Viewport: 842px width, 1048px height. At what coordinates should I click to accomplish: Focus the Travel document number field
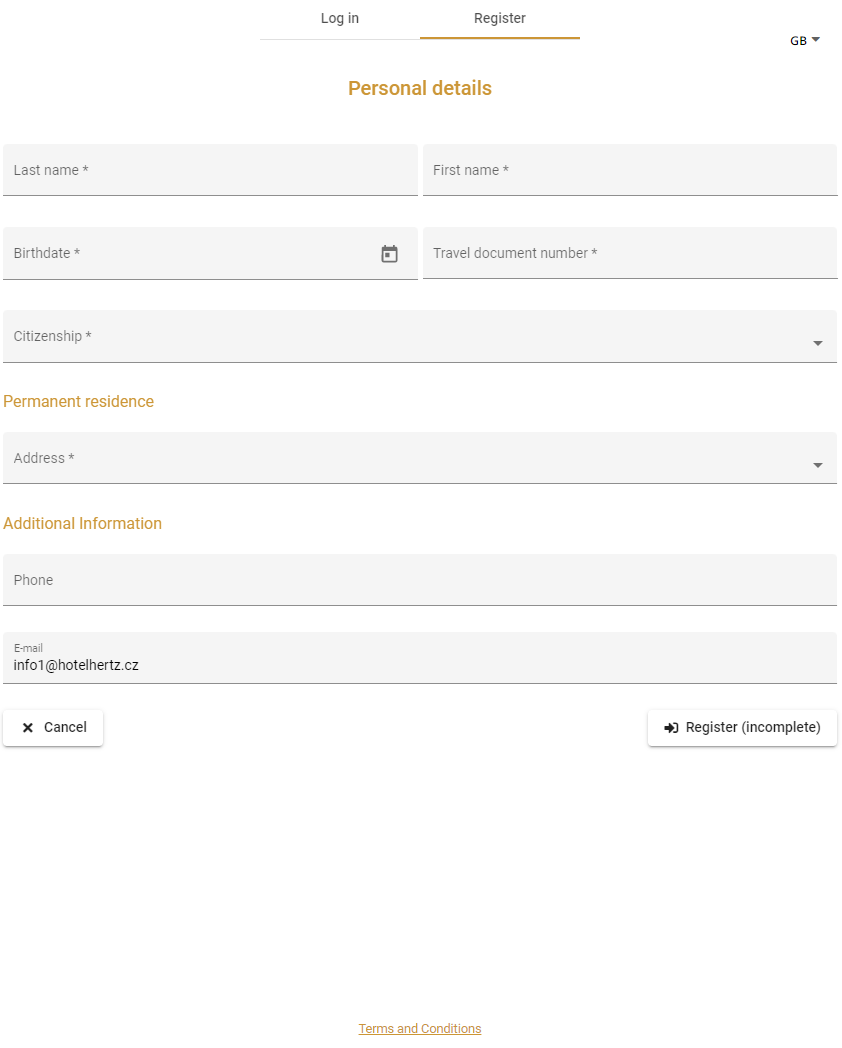(630, 253)
